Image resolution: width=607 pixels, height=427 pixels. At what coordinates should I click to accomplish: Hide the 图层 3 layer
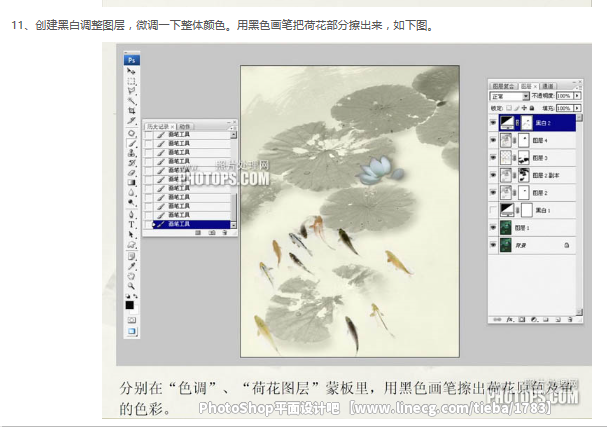tap(493, 158)
